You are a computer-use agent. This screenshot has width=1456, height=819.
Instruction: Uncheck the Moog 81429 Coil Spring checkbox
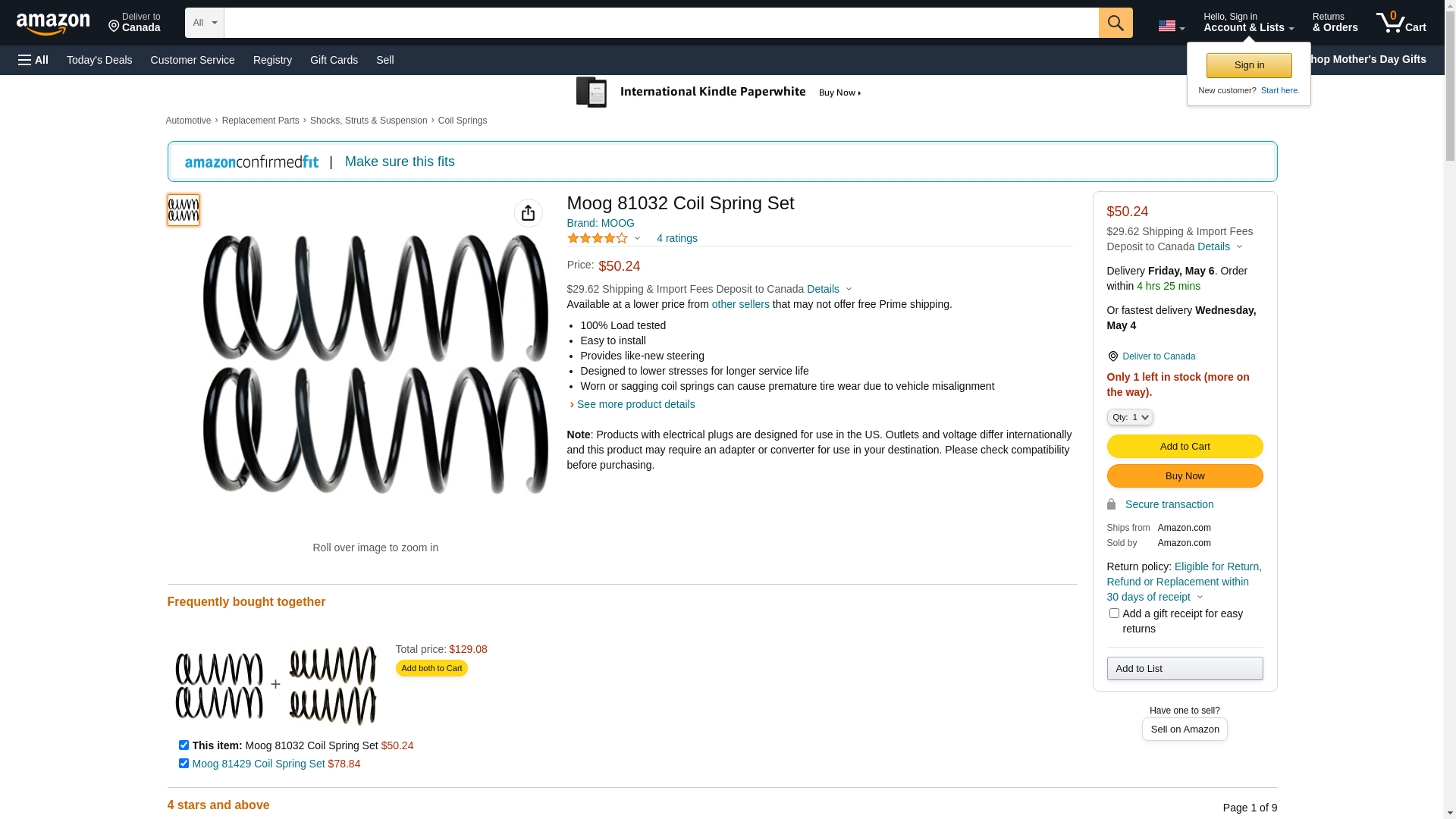click(184, 763)
